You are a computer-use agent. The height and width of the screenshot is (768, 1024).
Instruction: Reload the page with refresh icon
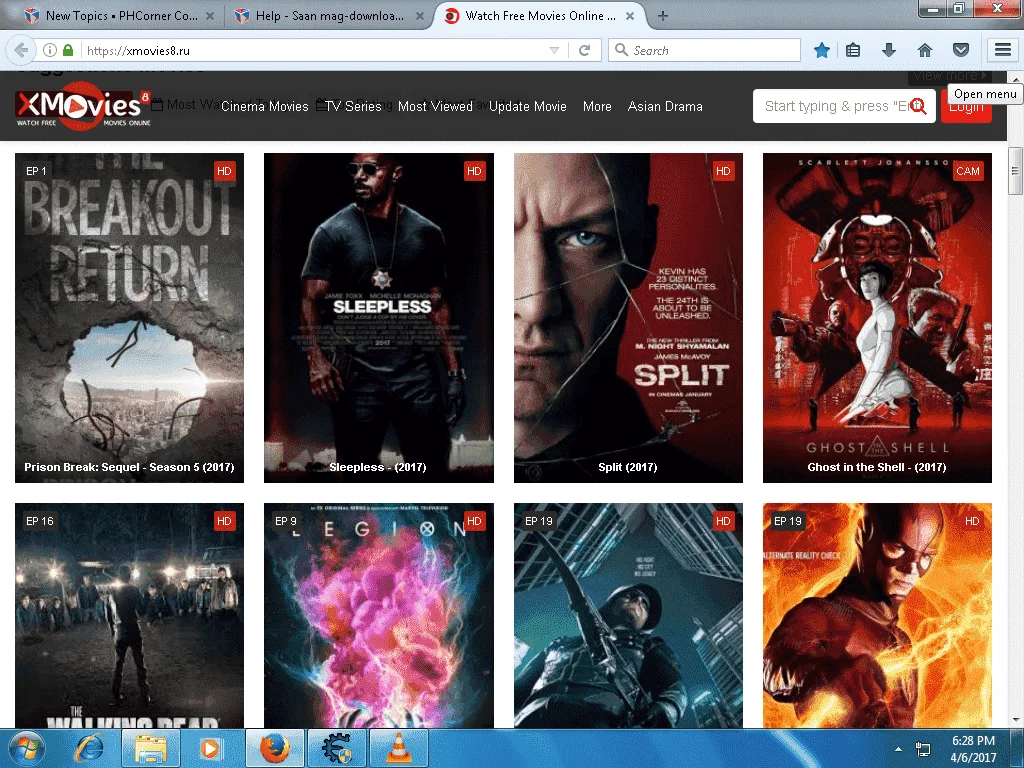584,50
